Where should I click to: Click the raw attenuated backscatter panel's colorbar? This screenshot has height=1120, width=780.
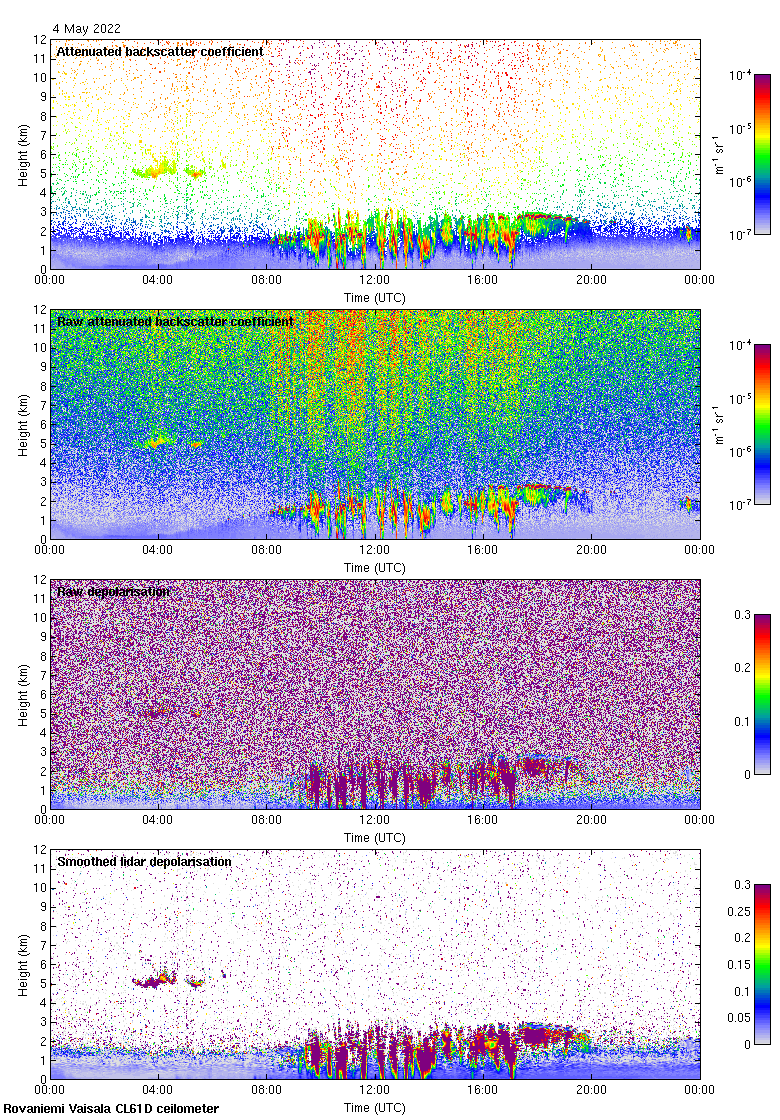[762, 424]
